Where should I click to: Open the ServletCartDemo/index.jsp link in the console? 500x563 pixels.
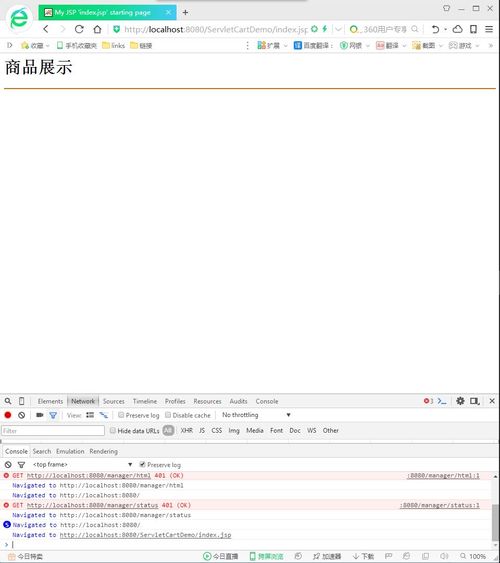click(145, 535)
